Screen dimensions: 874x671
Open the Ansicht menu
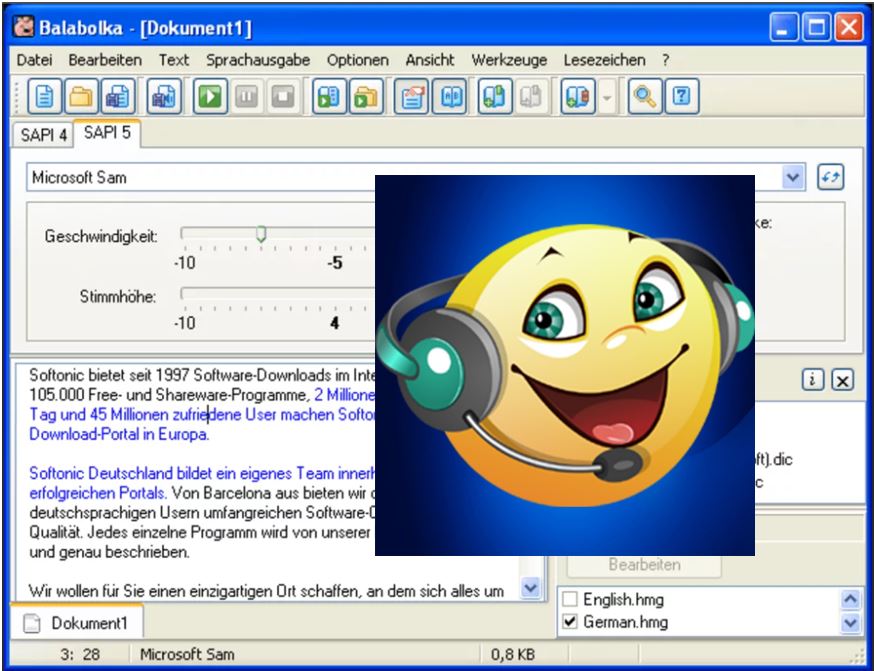click(430, 60)
